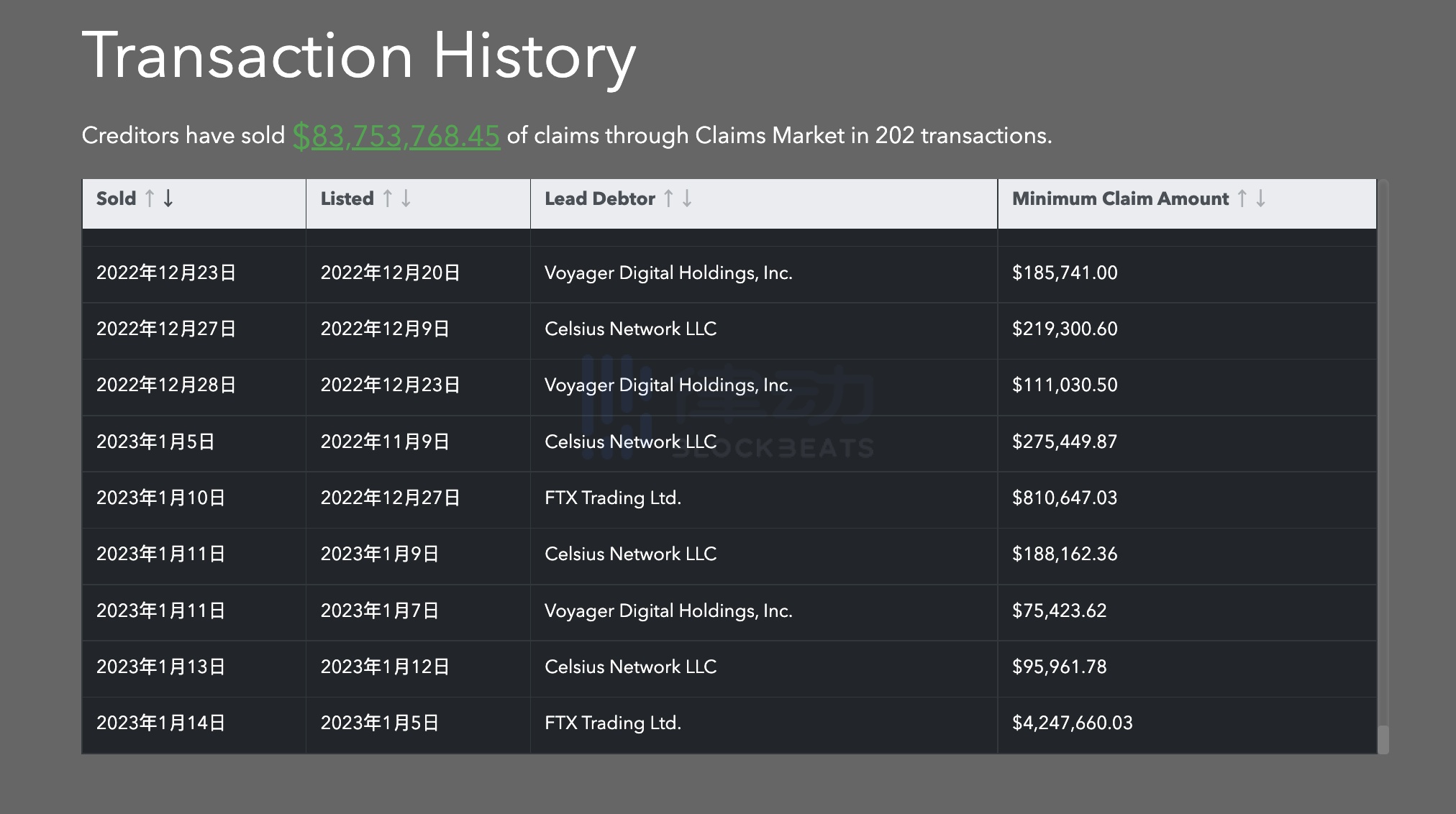The image size is (1456, 814).
Task: Click Voyager Digital Holdings in $111,030.50 row
Action: pyautogui.click(x=668, y=385)
